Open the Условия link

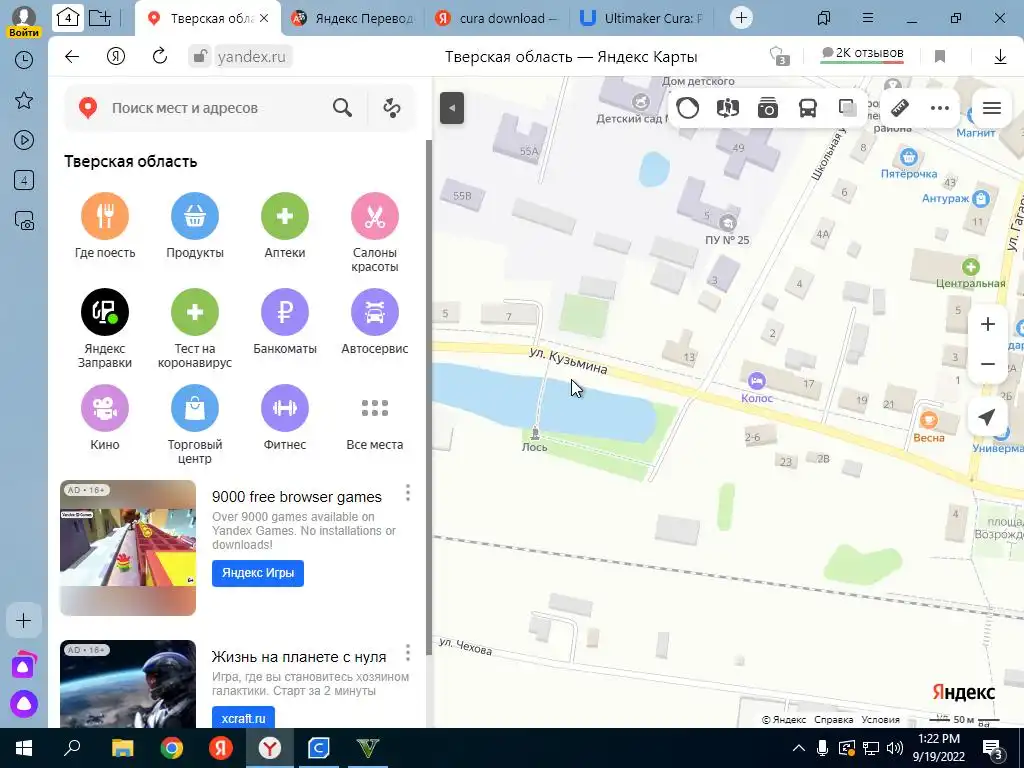pos(880,720)
